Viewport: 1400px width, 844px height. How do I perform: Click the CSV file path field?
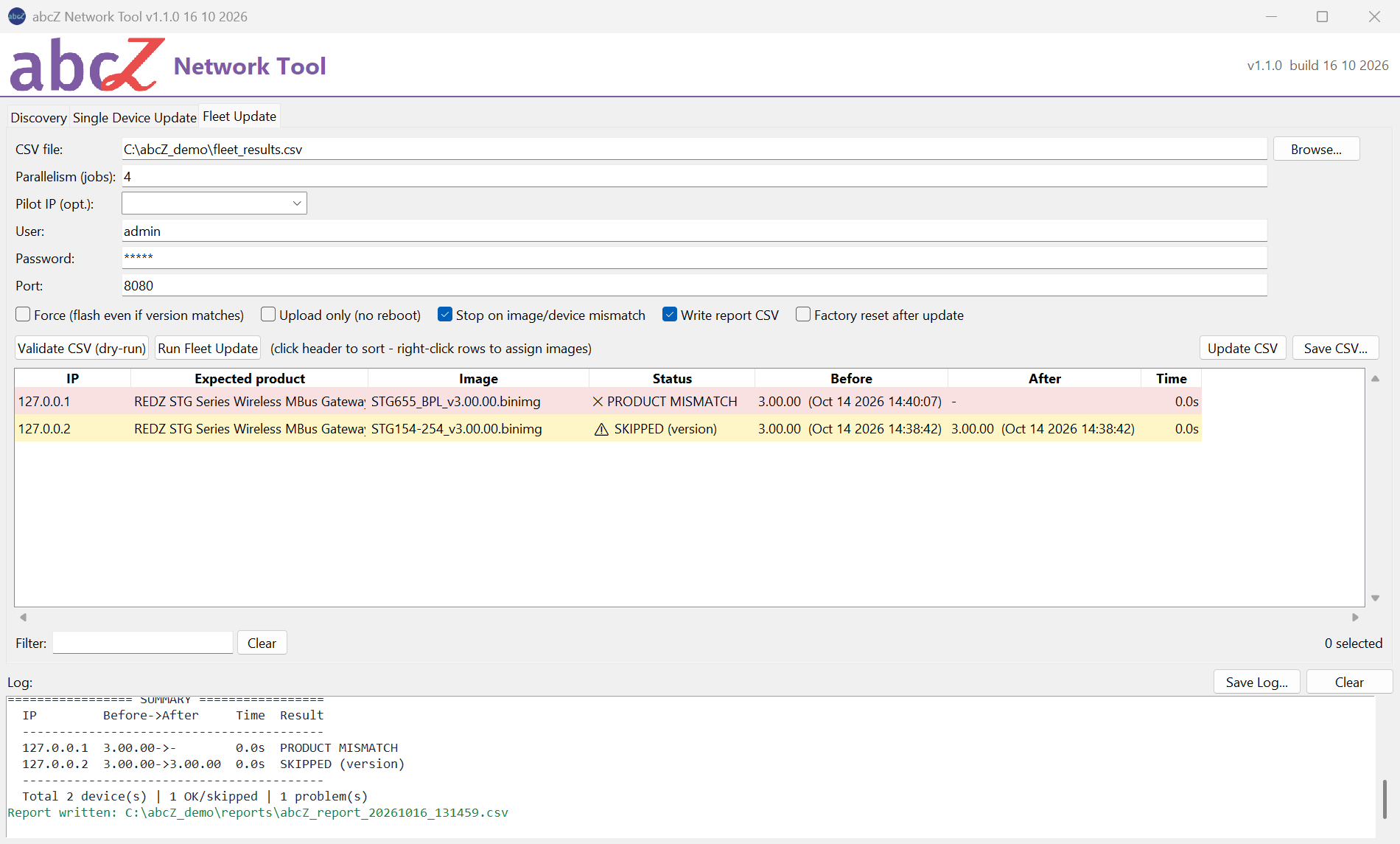click(694, 149)
